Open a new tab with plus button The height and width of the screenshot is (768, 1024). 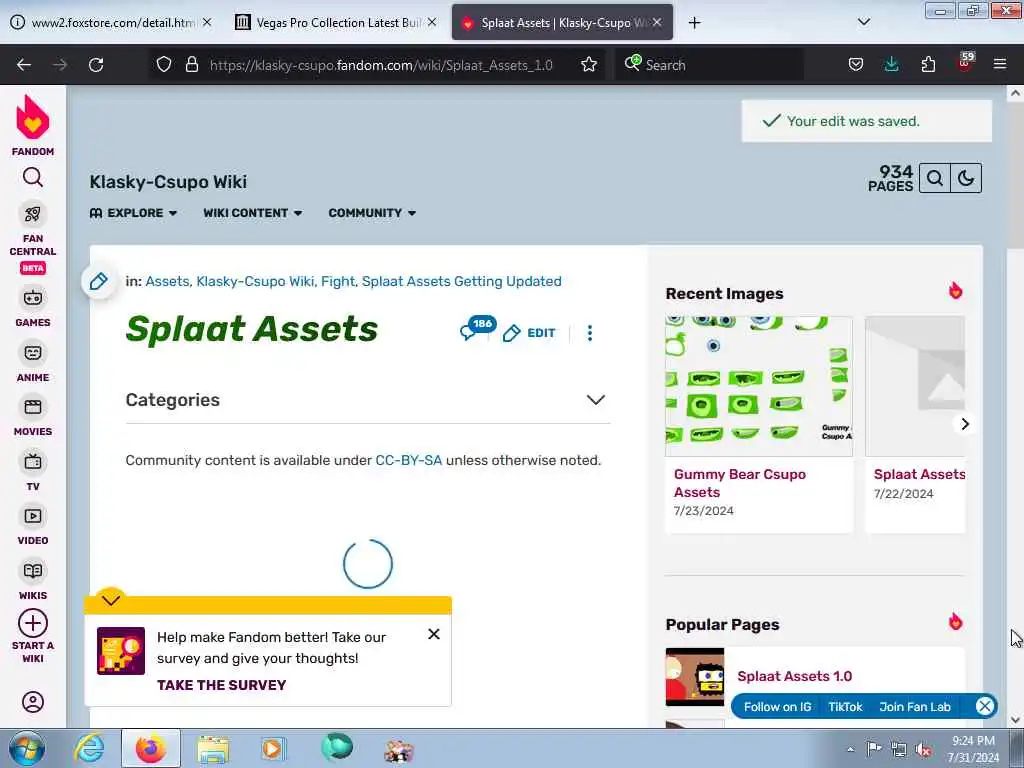click(x=694, y=23)
